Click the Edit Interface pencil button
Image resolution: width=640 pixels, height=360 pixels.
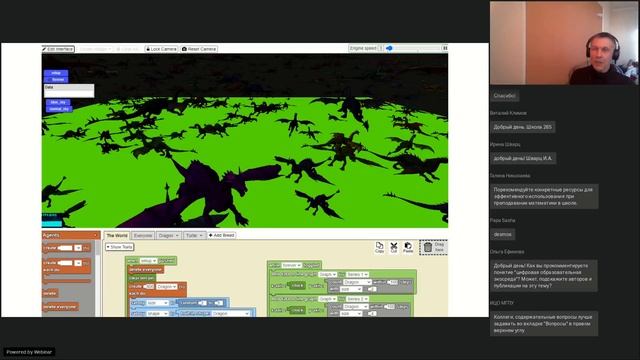pyautogui.click(x=58, y=49)
